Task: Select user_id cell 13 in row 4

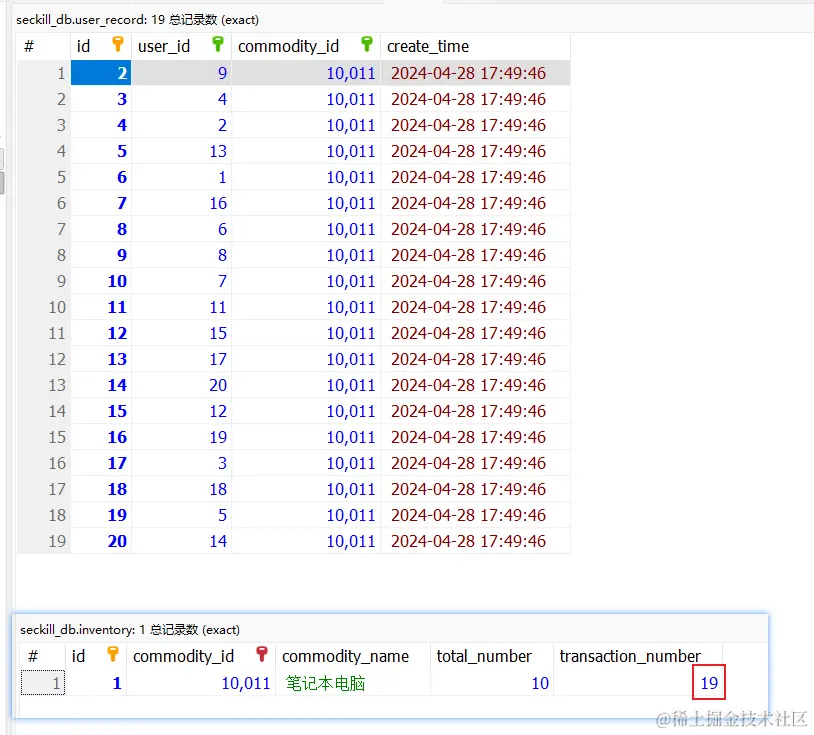Action: 181,151
